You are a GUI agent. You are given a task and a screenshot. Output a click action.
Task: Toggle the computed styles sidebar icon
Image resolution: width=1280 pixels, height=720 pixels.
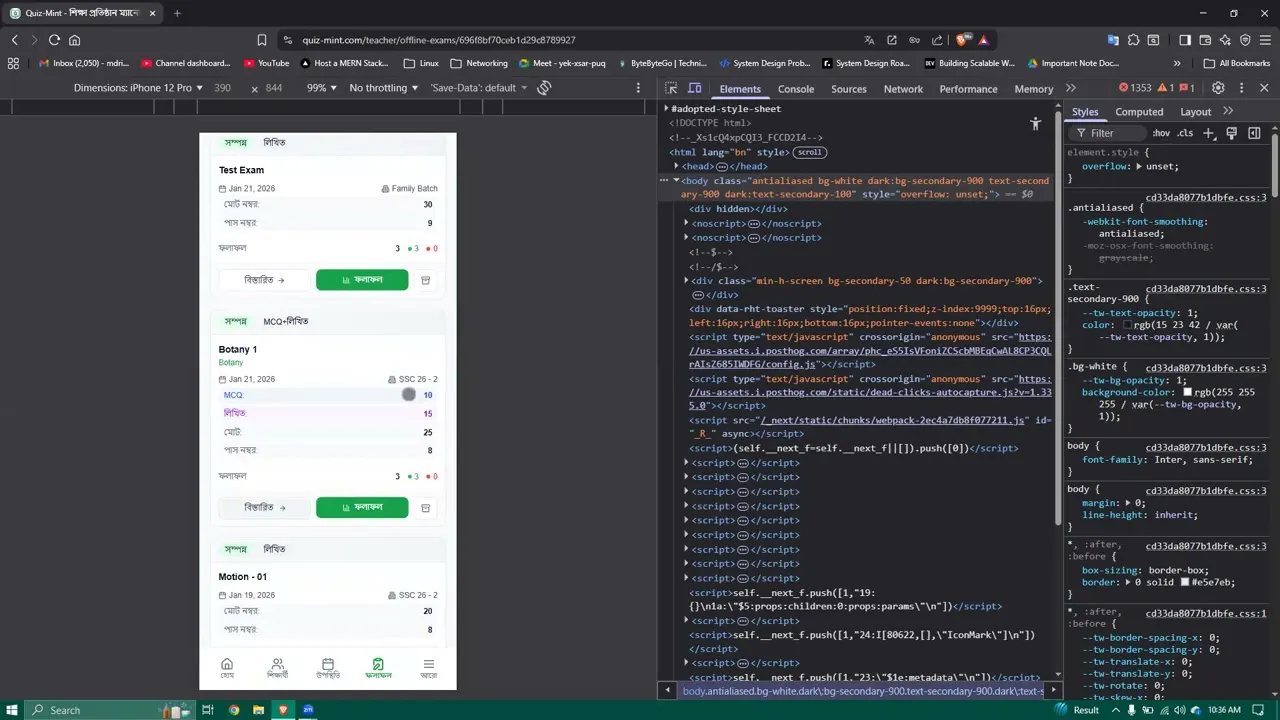click(1254, 133)
